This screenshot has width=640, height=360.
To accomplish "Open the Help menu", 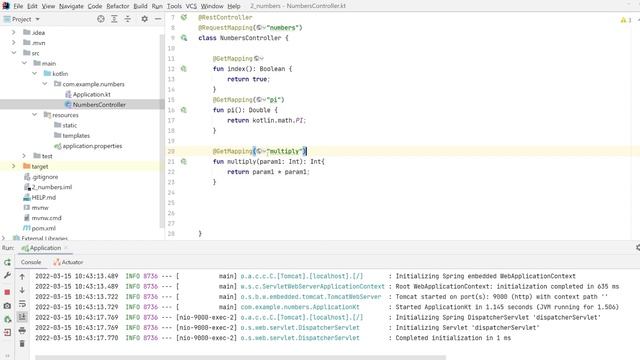I will point(233,6).
